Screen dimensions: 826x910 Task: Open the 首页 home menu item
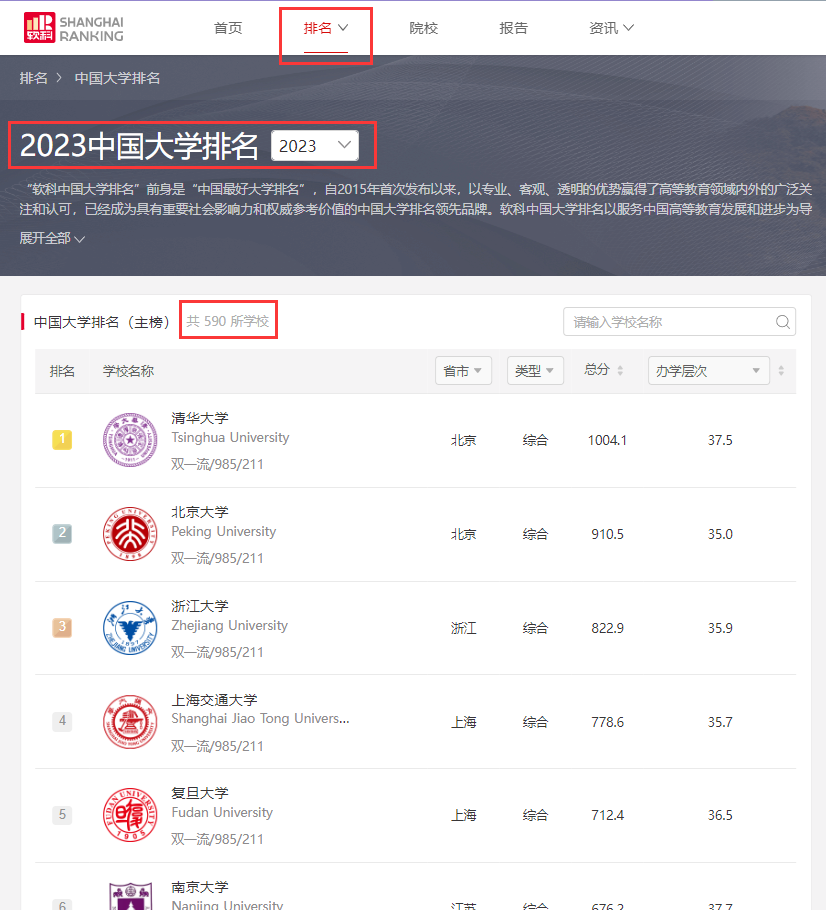pos(228,28)
